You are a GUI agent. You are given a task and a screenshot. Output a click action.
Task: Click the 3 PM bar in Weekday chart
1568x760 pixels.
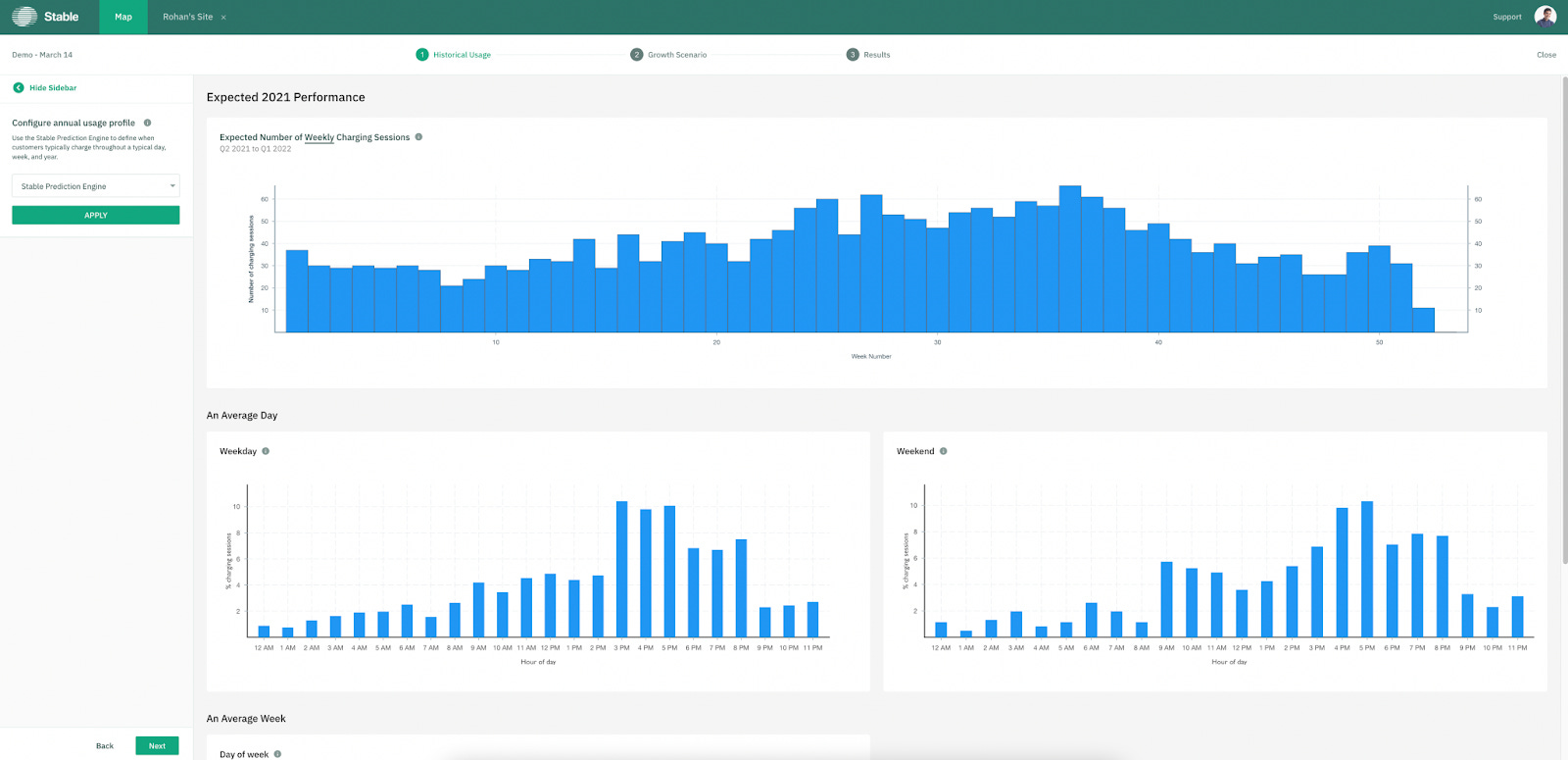pyautogui.click(x=621, y=570)
